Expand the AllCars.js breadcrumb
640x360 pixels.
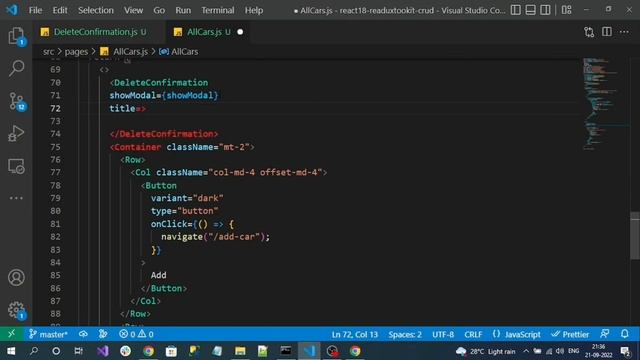click(x=124, y=52)
